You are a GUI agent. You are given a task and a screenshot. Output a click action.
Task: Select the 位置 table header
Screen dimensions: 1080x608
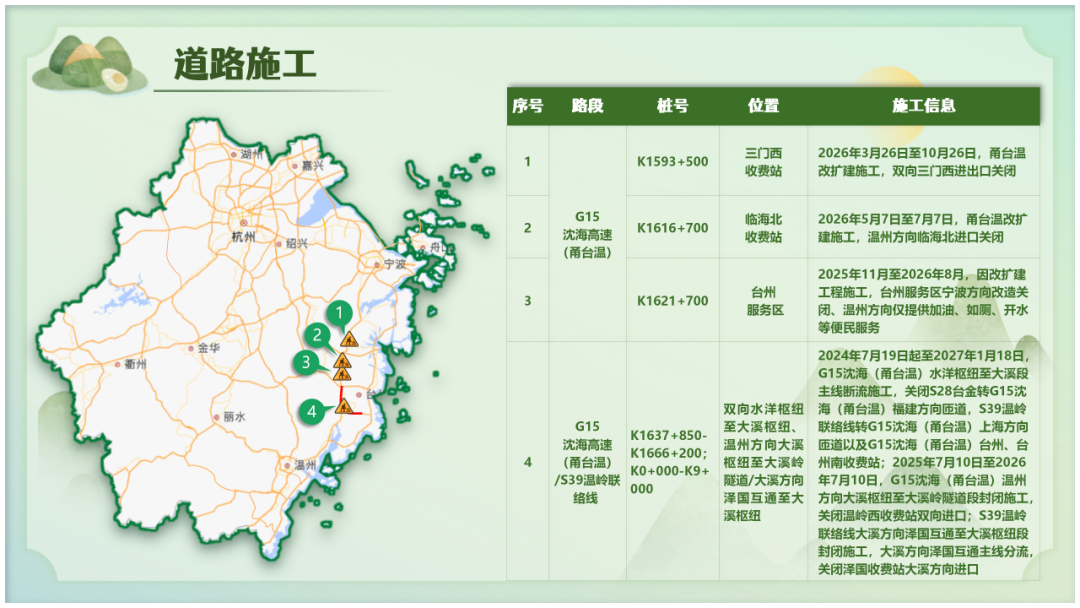coord(764,106)
